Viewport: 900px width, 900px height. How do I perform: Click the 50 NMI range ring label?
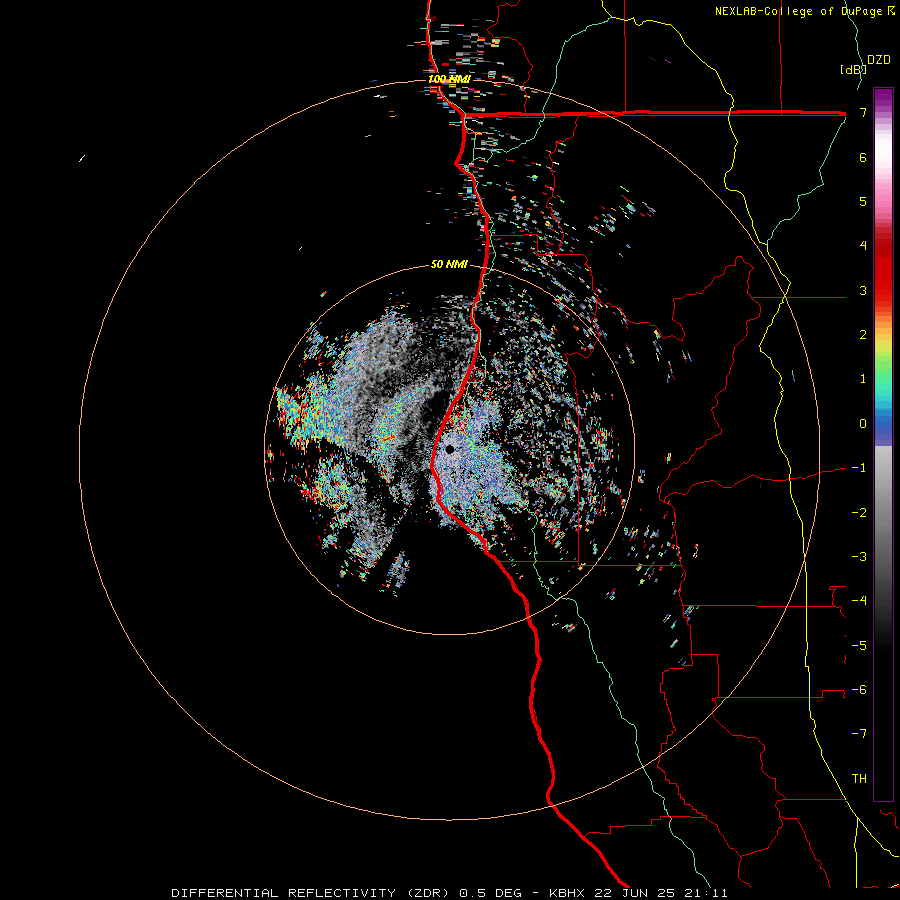[x=449, y=264]
